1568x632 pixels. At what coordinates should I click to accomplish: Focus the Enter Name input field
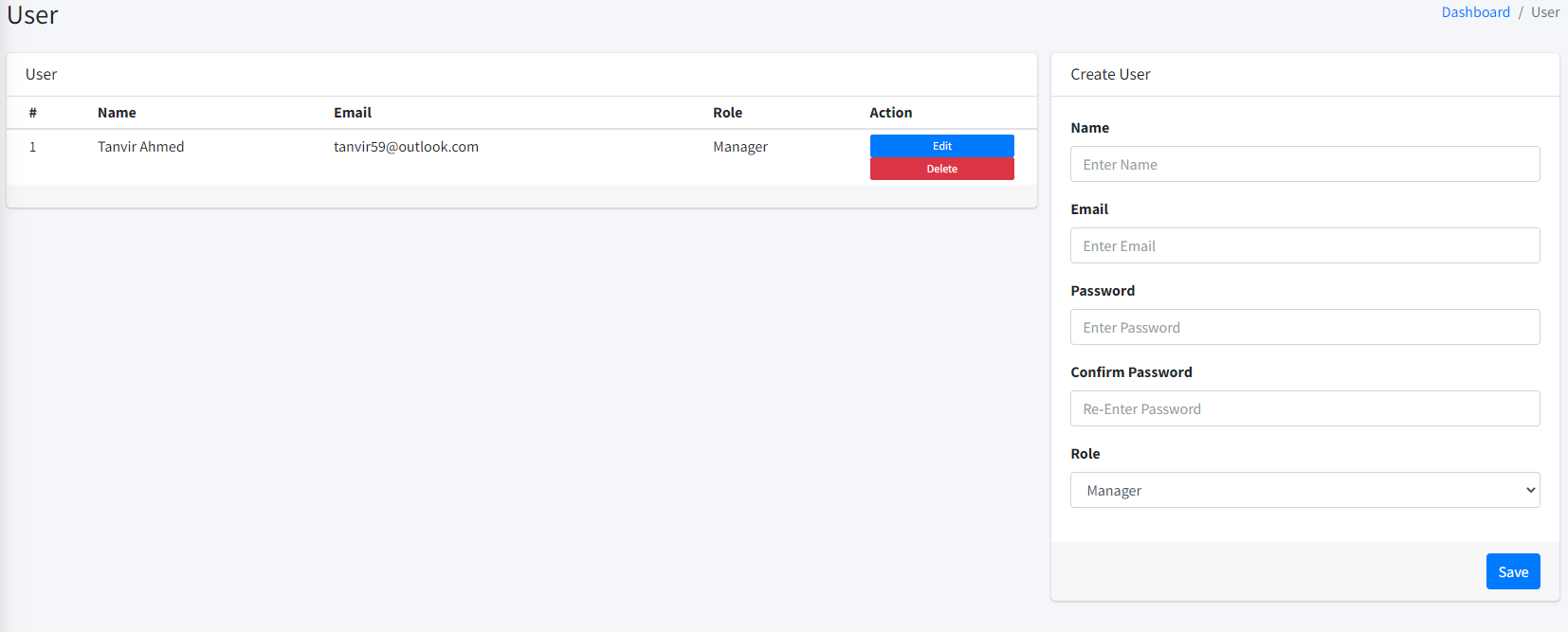(1305, 164)
